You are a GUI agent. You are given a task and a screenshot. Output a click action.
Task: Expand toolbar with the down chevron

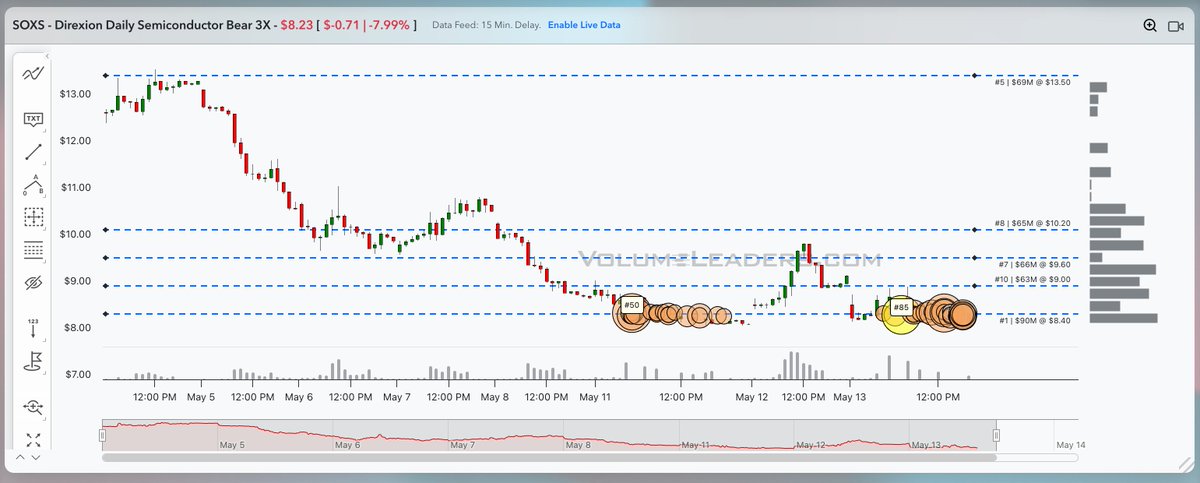coord(37,457)
